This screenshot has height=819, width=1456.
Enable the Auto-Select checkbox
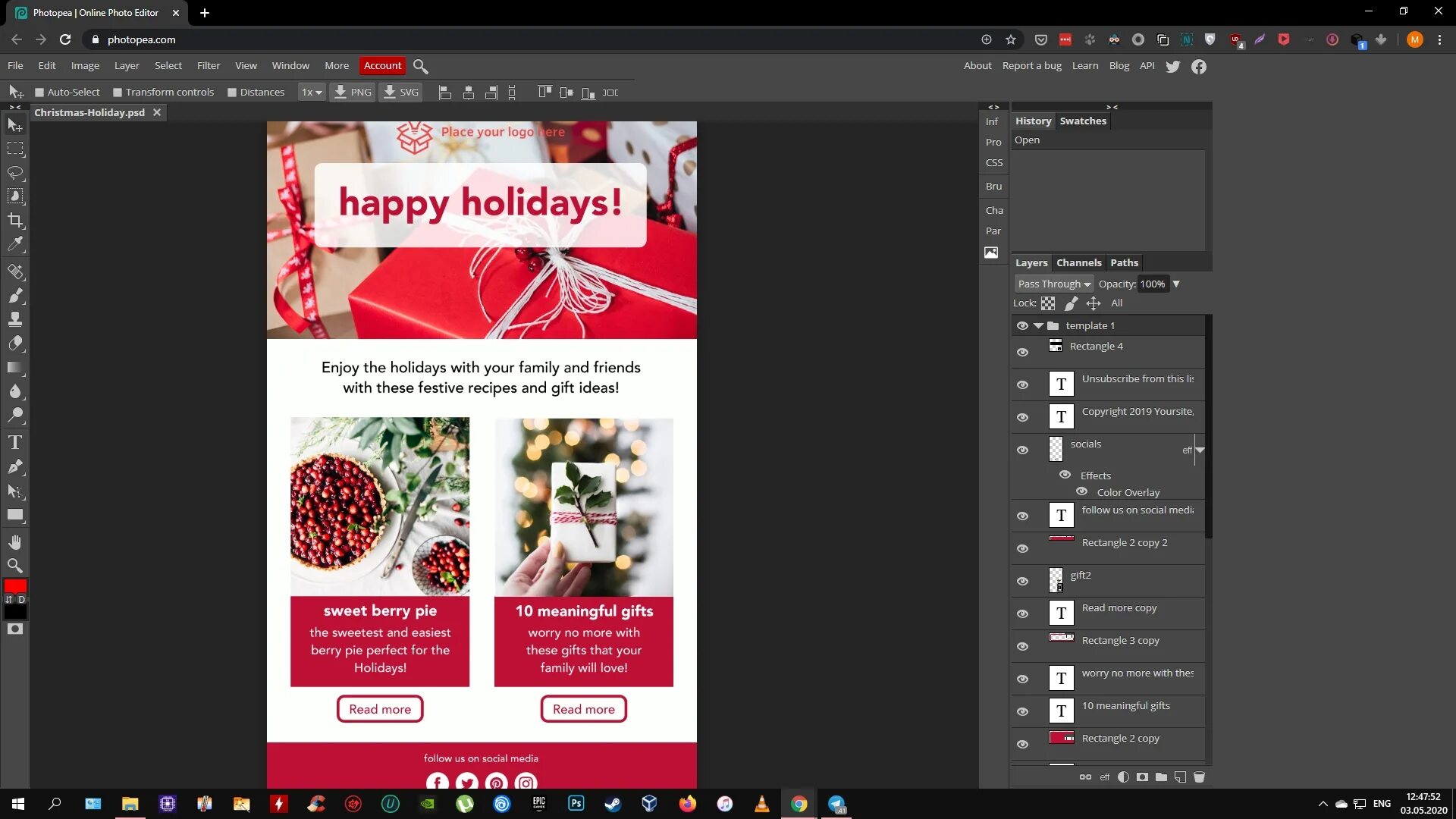click(x=39, y=93)
